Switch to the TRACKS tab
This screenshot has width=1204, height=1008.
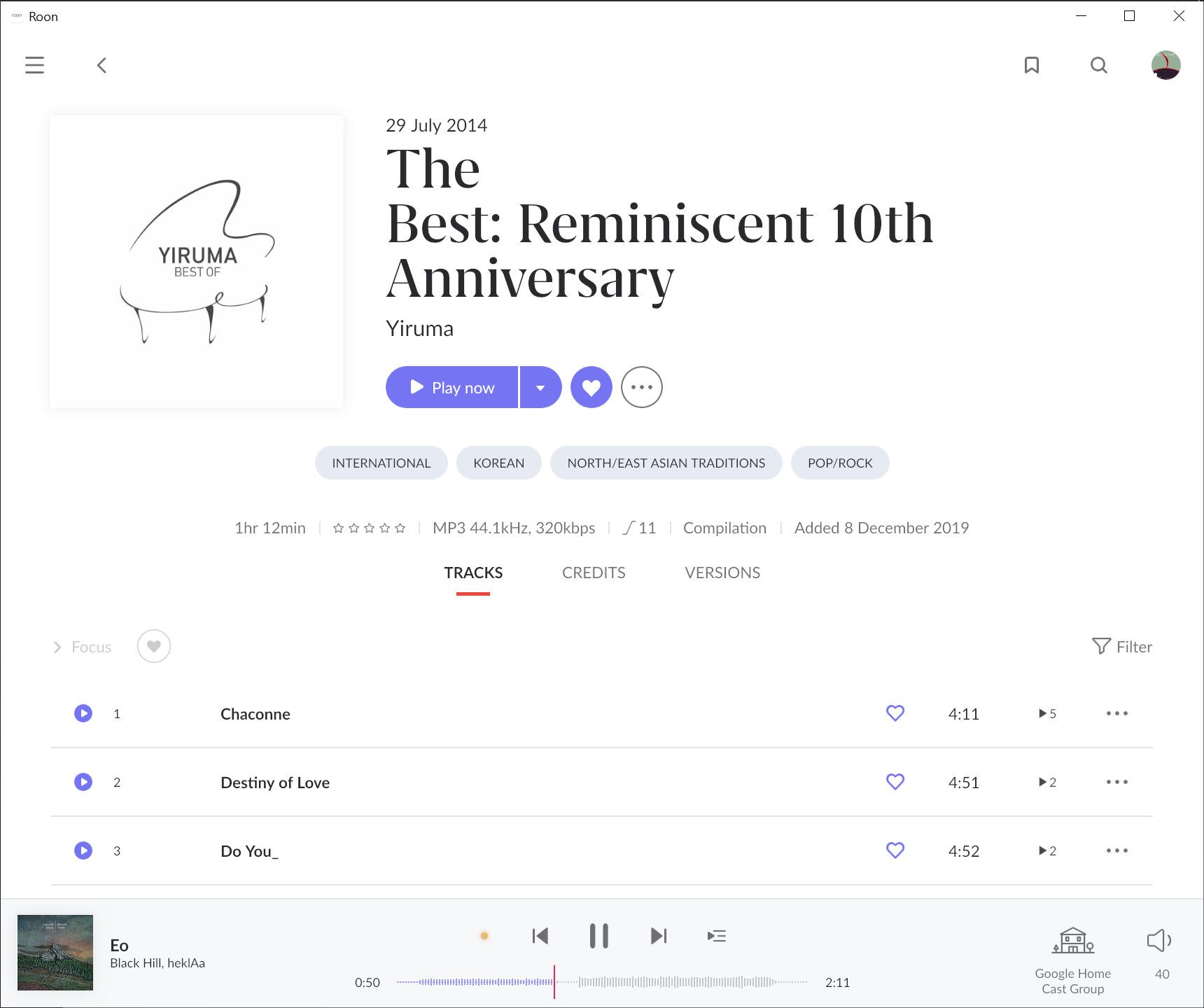tap(473, 573)
